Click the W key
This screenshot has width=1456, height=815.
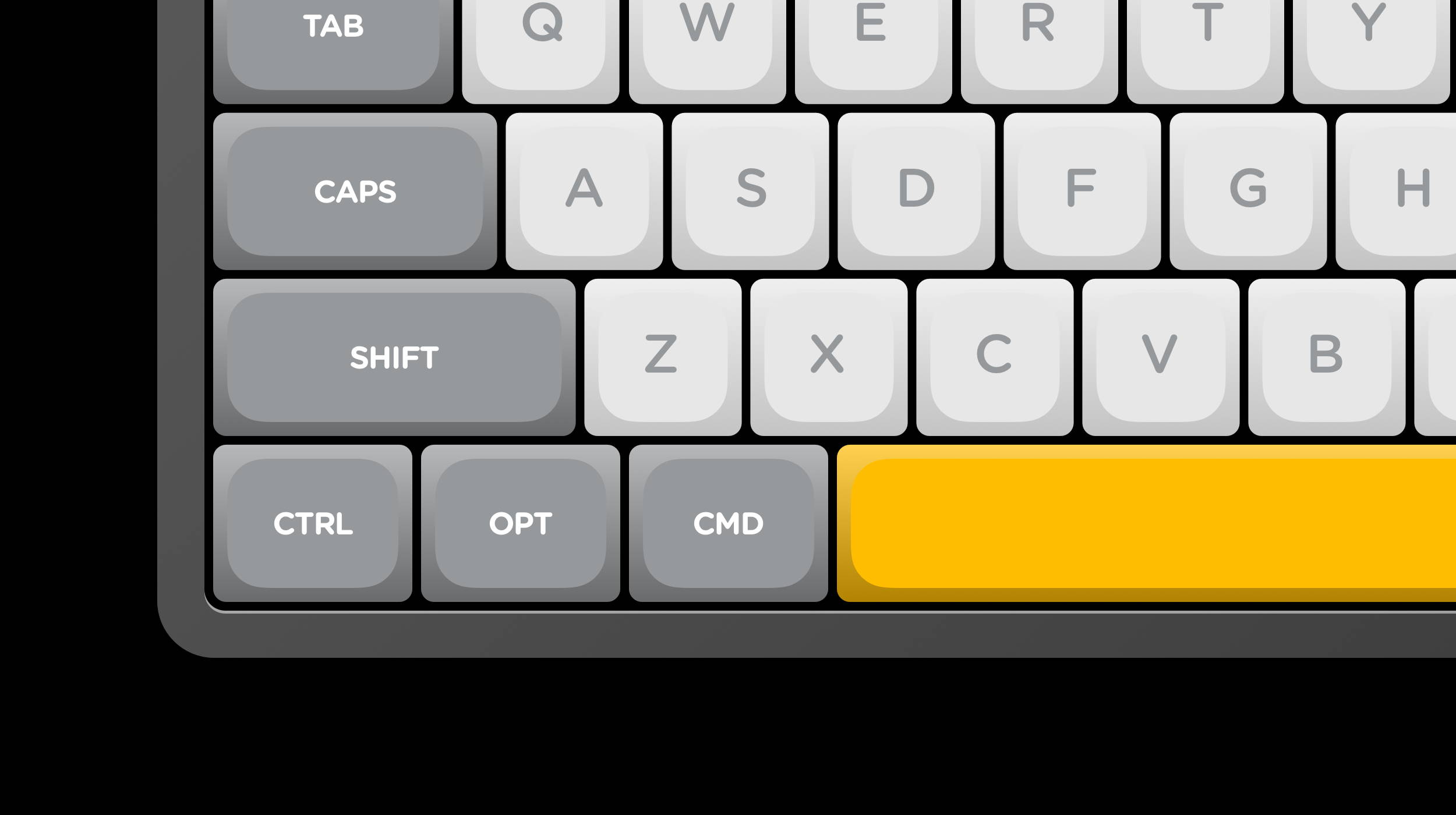(x=707, y=52)
